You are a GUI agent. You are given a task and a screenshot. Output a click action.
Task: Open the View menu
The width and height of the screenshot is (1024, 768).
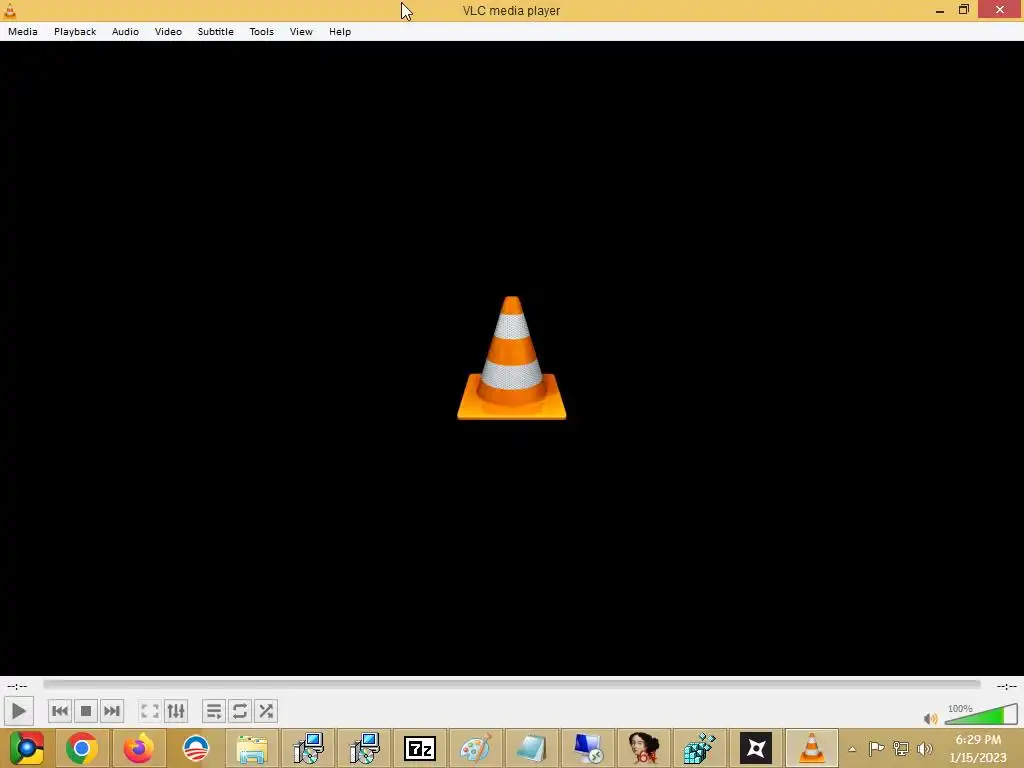[301, 31]
